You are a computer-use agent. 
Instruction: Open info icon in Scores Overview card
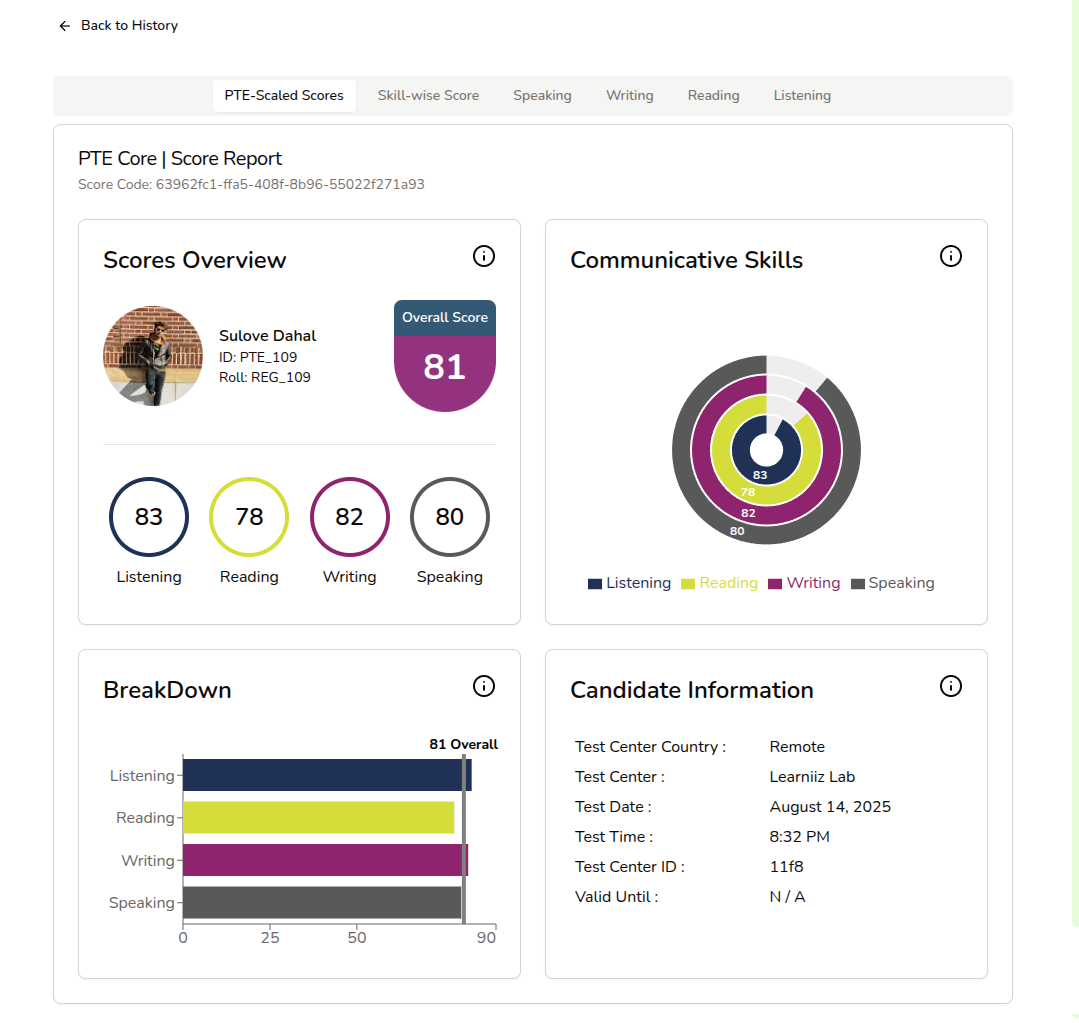tap(483, 257)
